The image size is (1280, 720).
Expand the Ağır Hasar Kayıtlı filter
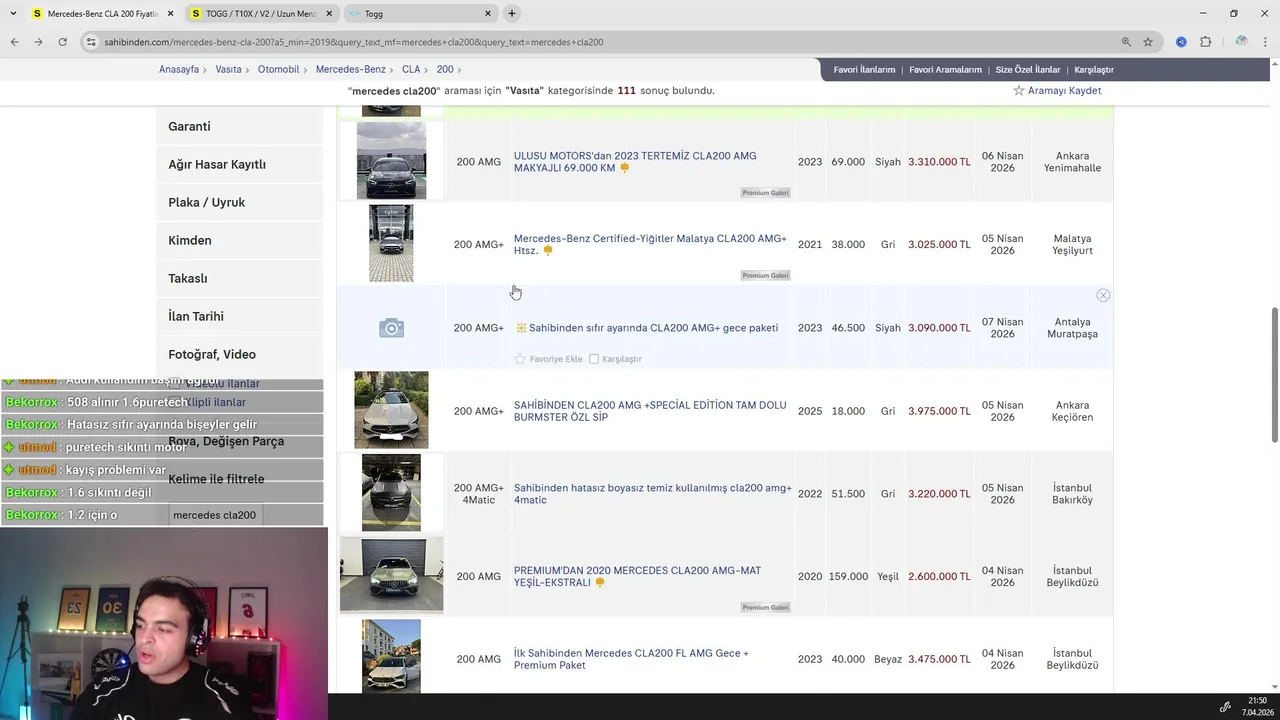(x=239, y=164)
